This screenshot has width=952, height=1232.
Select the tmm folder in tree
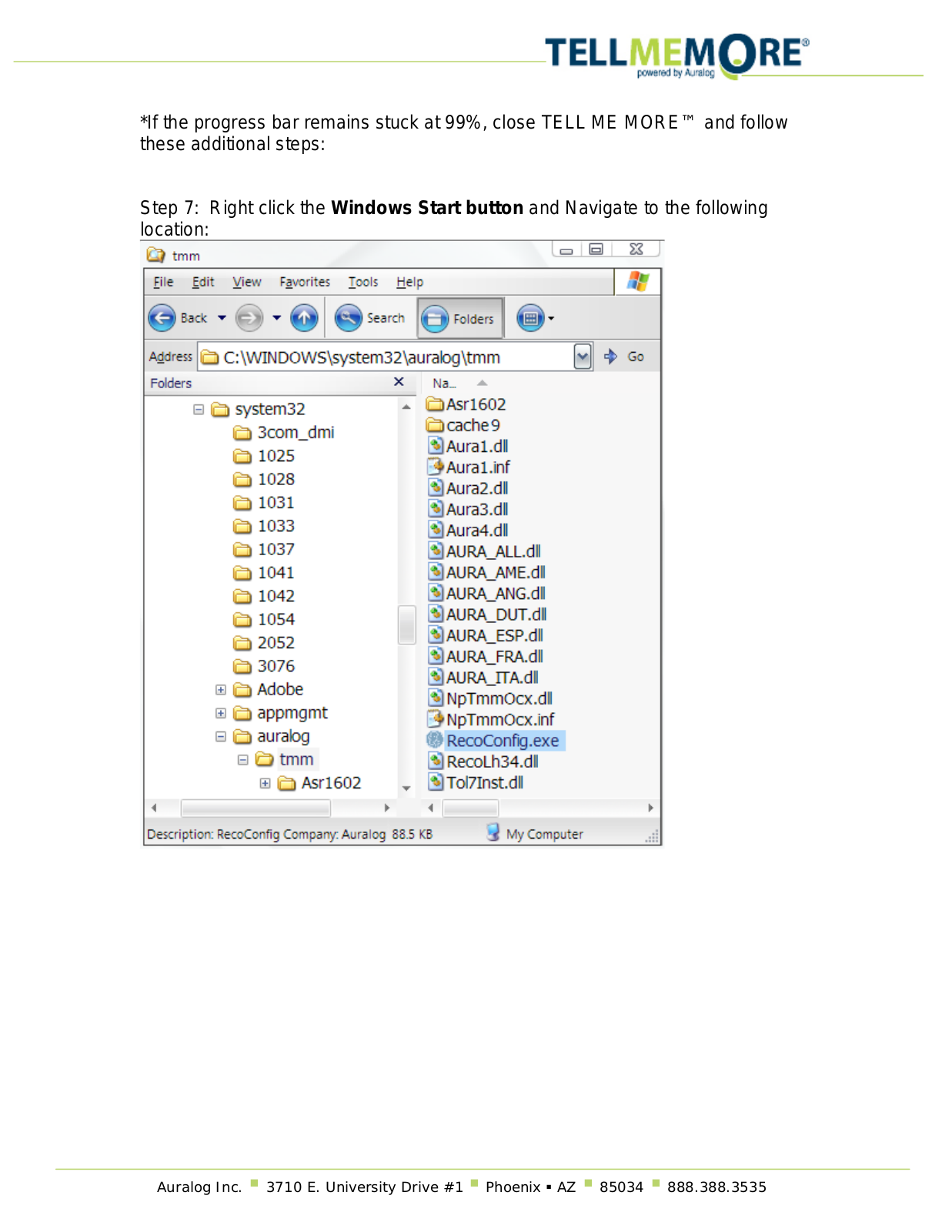pos(286,760)
